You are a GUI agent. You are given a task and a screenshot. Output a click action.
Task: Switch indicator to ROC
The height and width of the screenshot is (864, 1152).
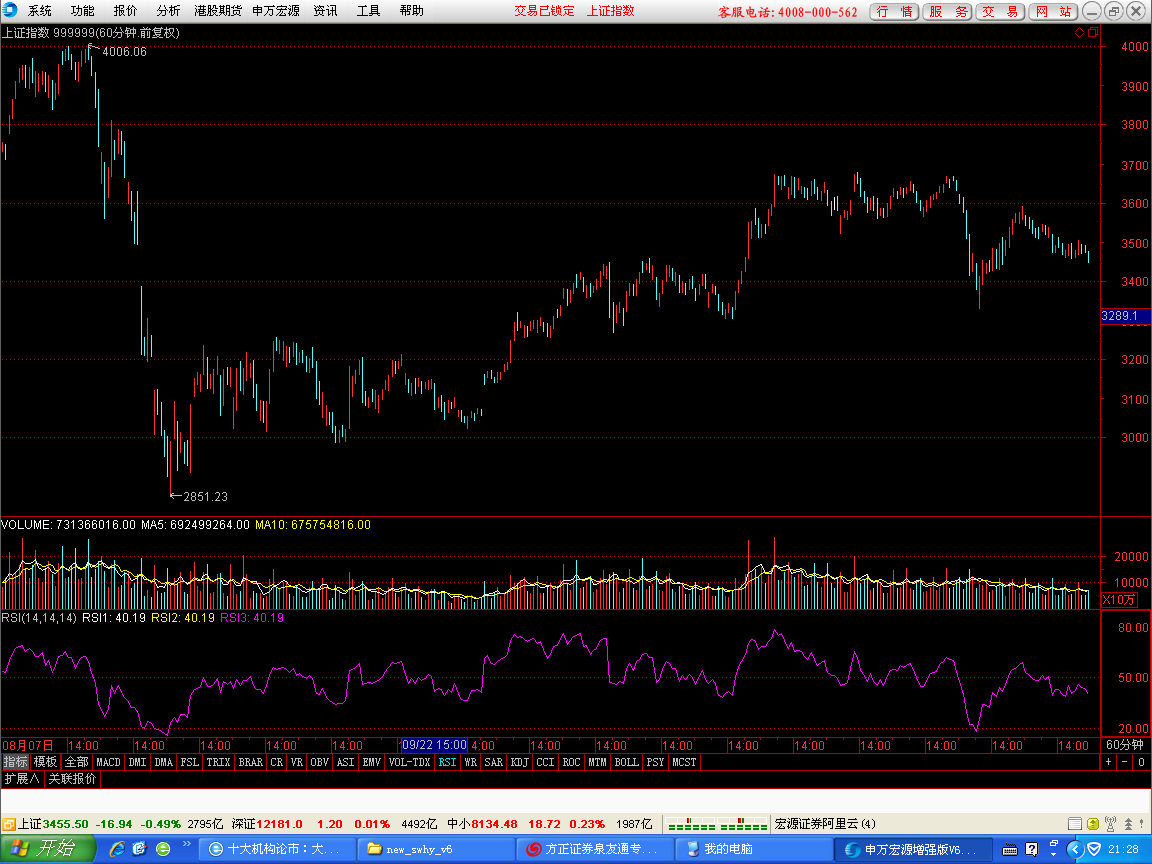point(572,762)
